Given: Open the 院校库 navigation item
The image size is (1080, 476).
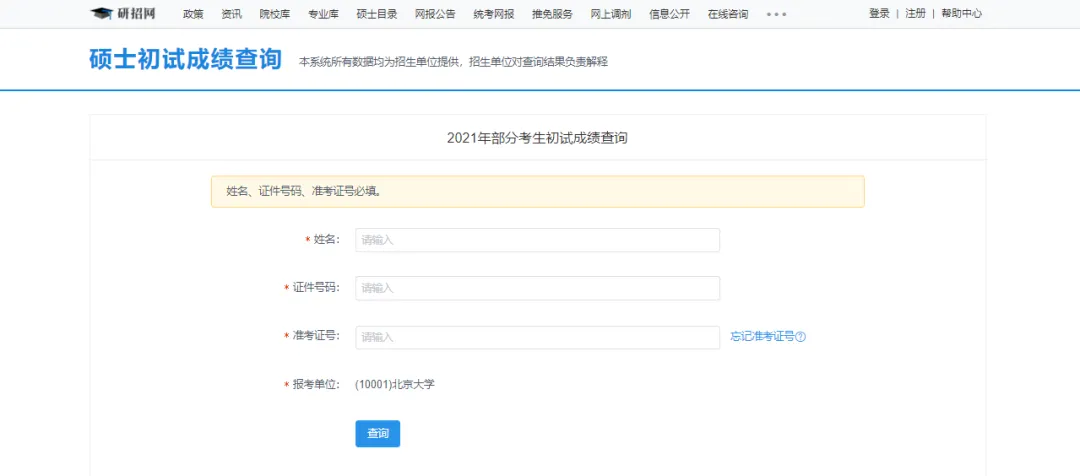Looking at the screenshot, I should pos(275,14).
